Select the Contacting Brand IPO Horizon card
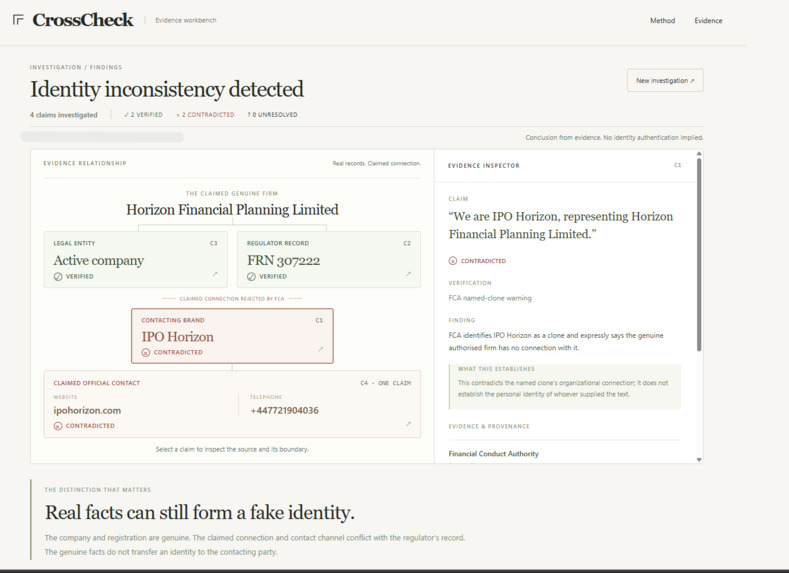 (232, 336)
